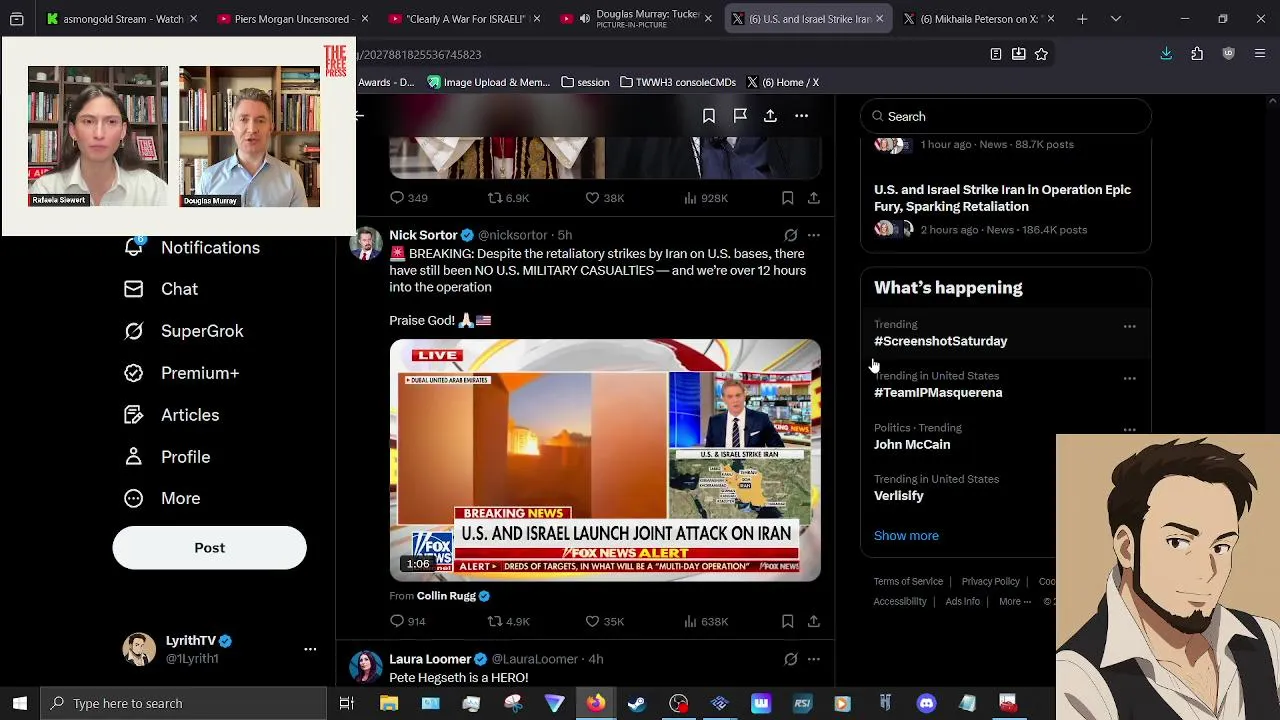
Task: Click Show more under What's happening
Action: click(x=906, y=536)
